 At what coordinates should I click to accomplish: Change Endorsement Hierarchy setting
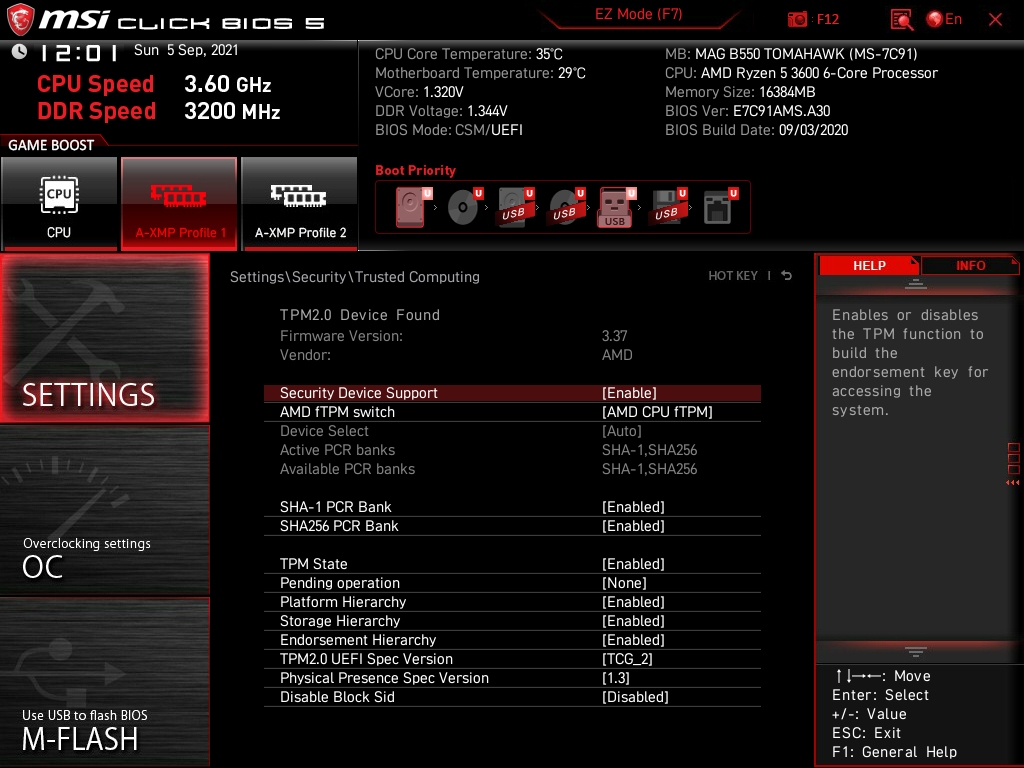click(512, 639)
